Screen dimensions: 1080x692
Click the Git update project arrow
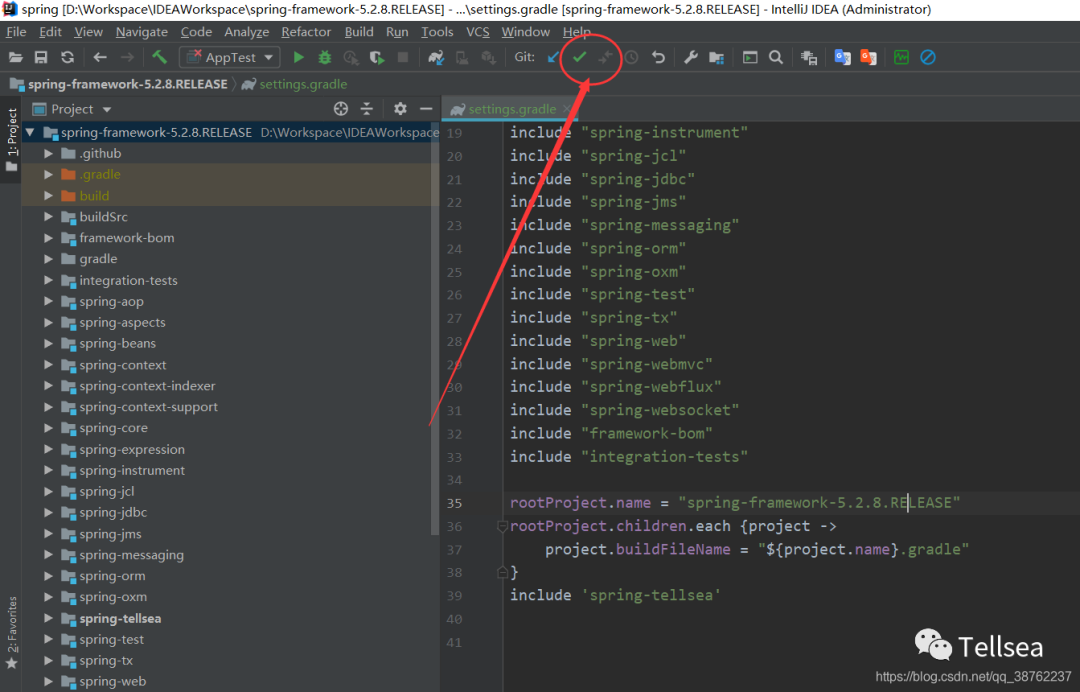point(553,57)
